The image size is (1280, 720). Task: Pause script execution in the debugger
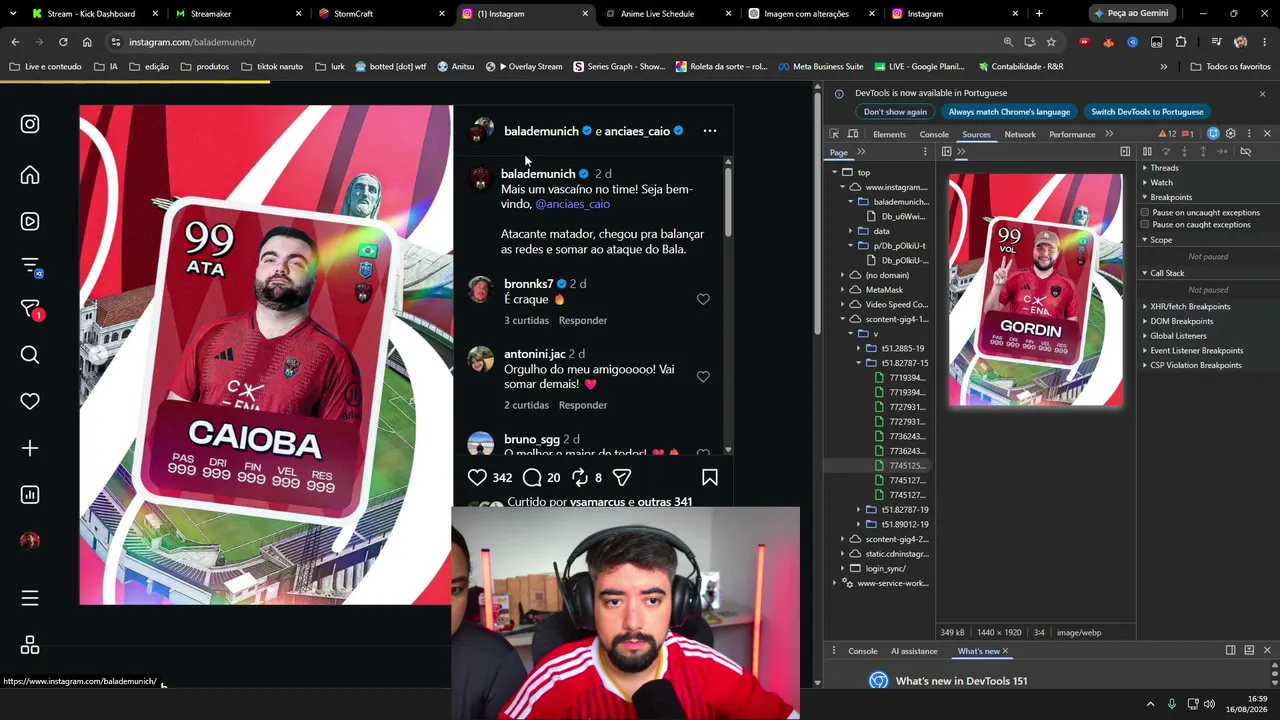[x=1147, y=152]
